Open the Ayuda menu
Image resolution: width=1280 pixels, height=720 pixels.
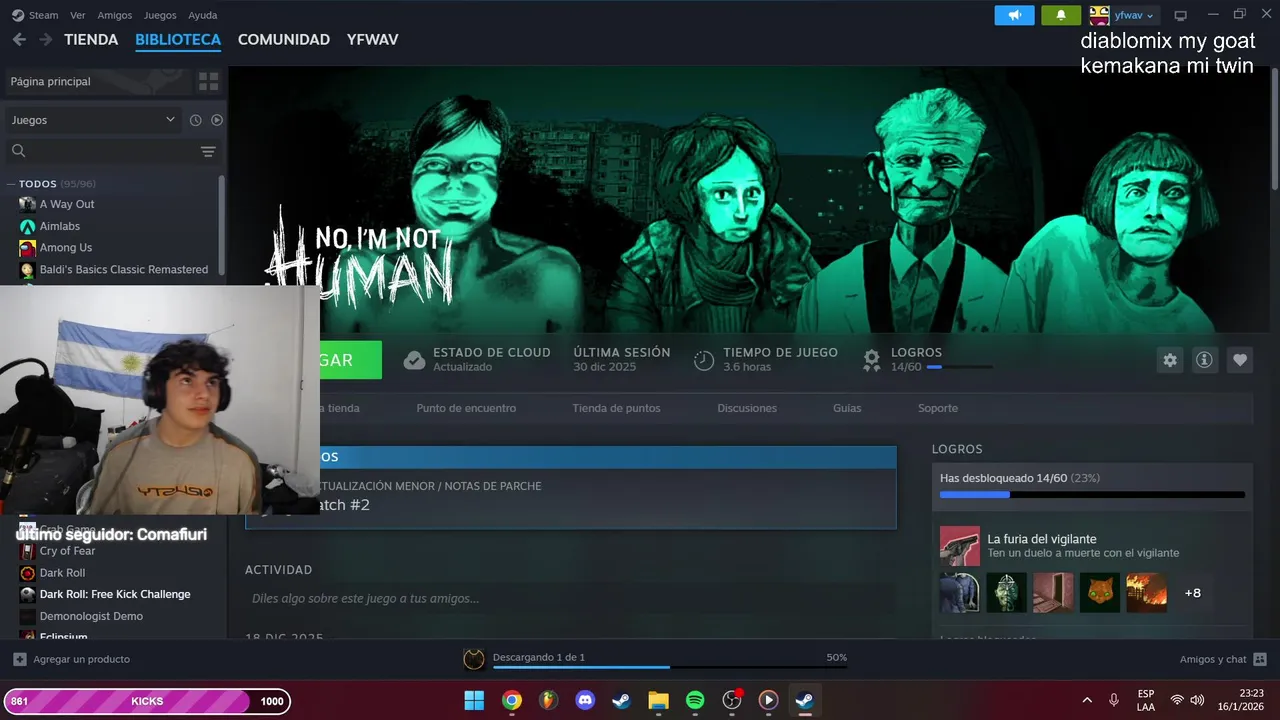[x=203, y=15]
